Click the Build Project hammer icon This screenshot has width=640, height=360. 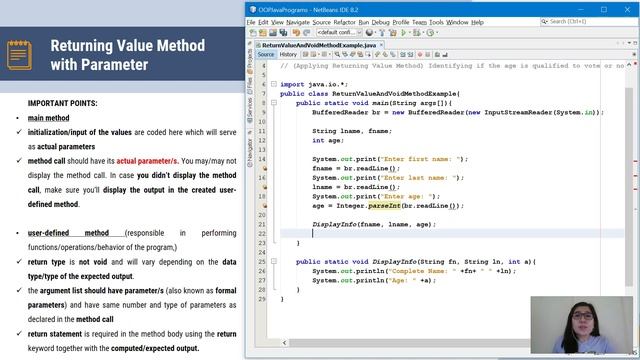click(382, 33)
